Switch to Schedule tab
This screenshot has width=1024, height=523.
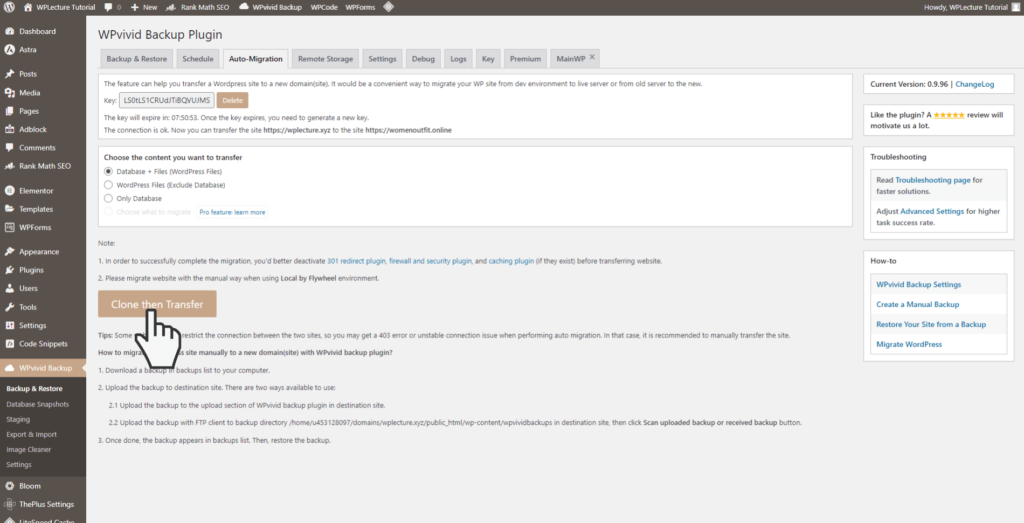(198, 59)
